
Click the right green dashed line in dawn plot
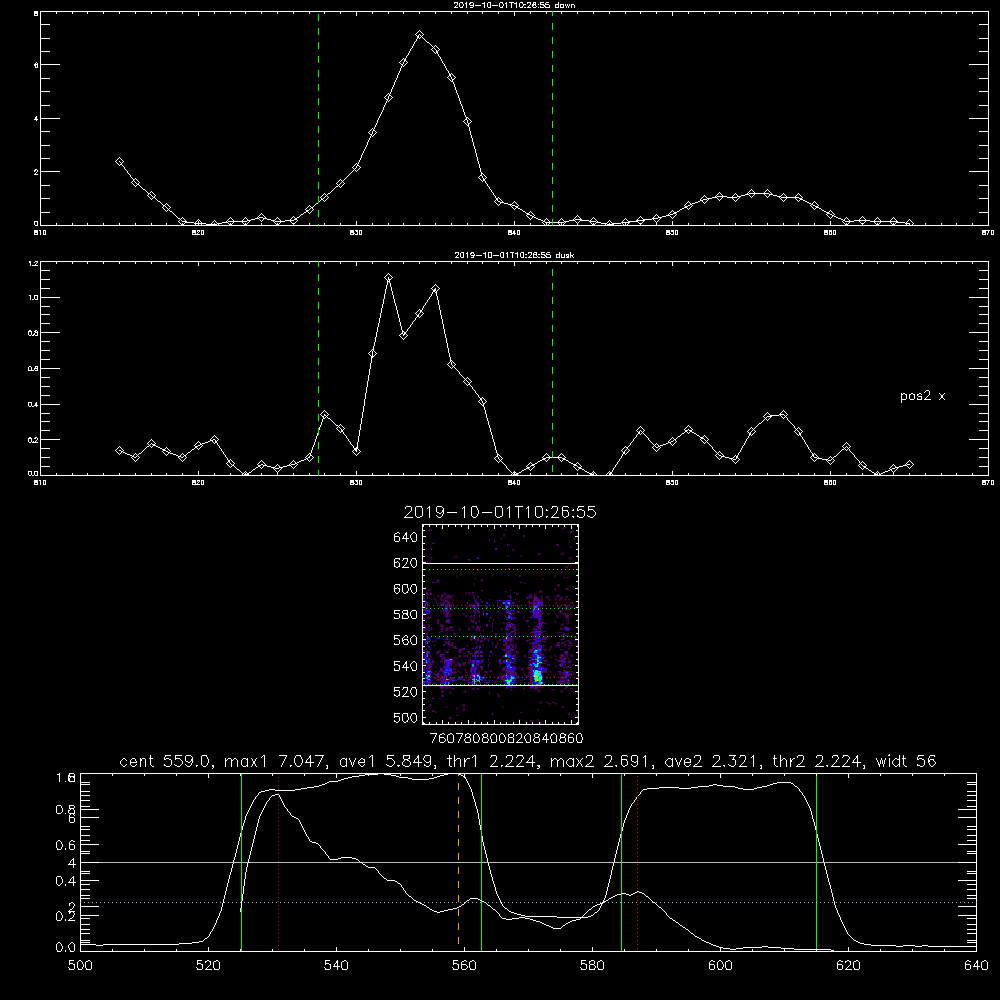tap(552, 119)
